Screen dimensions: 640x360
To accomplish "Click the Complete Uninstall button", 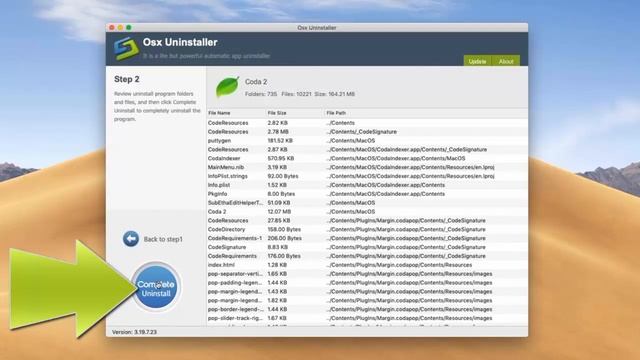I will pos(156,288).
